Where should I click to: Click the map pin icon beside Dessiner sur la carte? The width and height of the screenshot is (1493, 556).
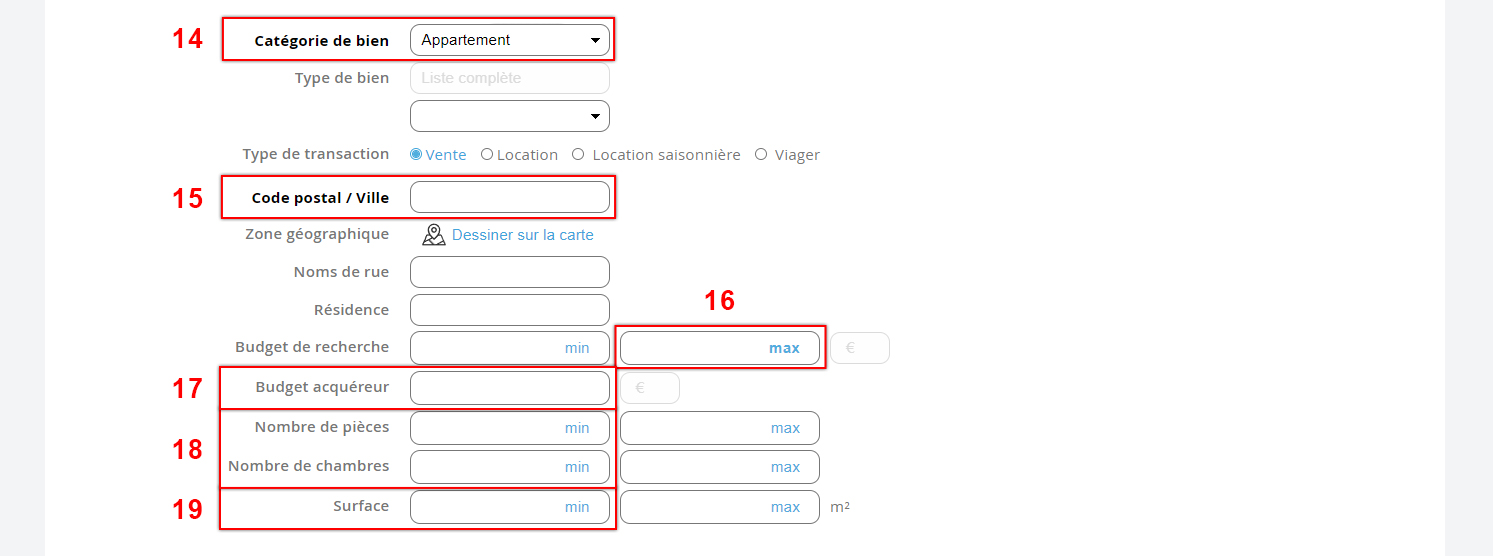433,235
